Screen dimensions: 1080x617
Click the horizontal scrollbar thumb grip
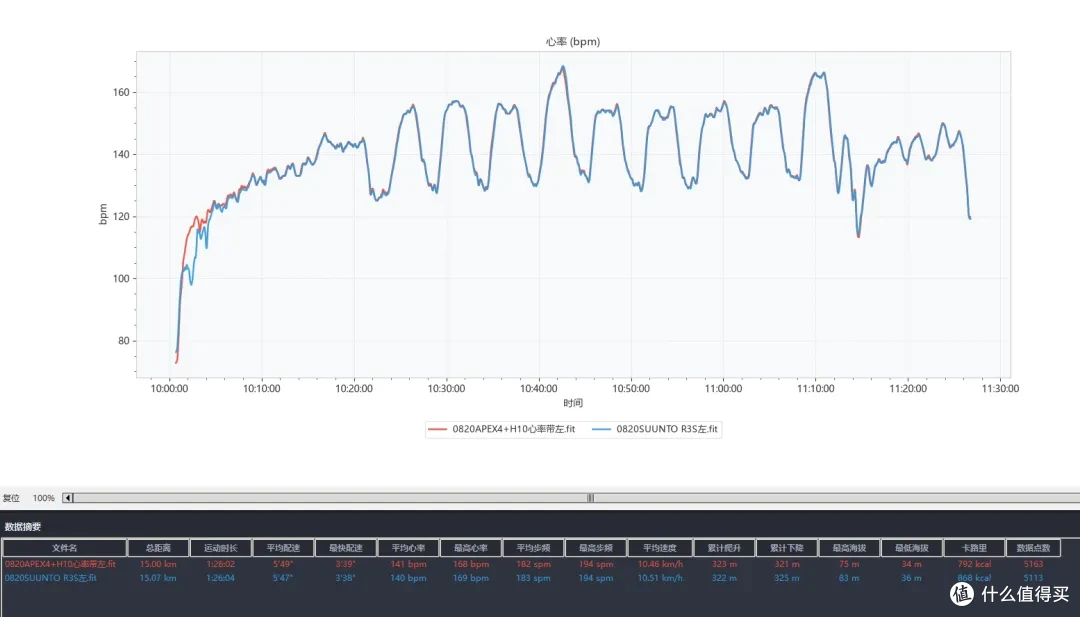[x=590, y=498]
